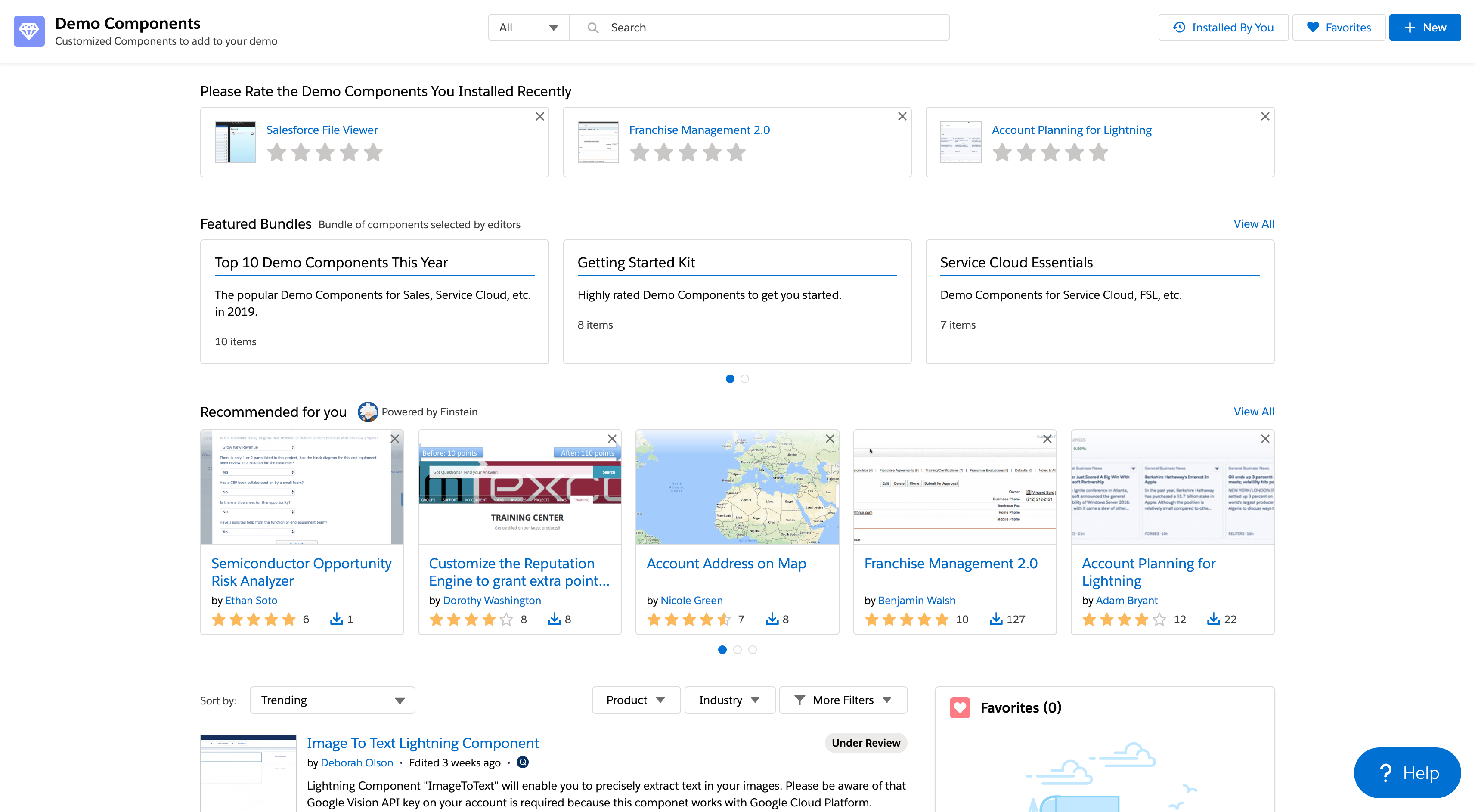View All featured bundles
Viewport: 1475px width, 812px height.
(1254, 224)
